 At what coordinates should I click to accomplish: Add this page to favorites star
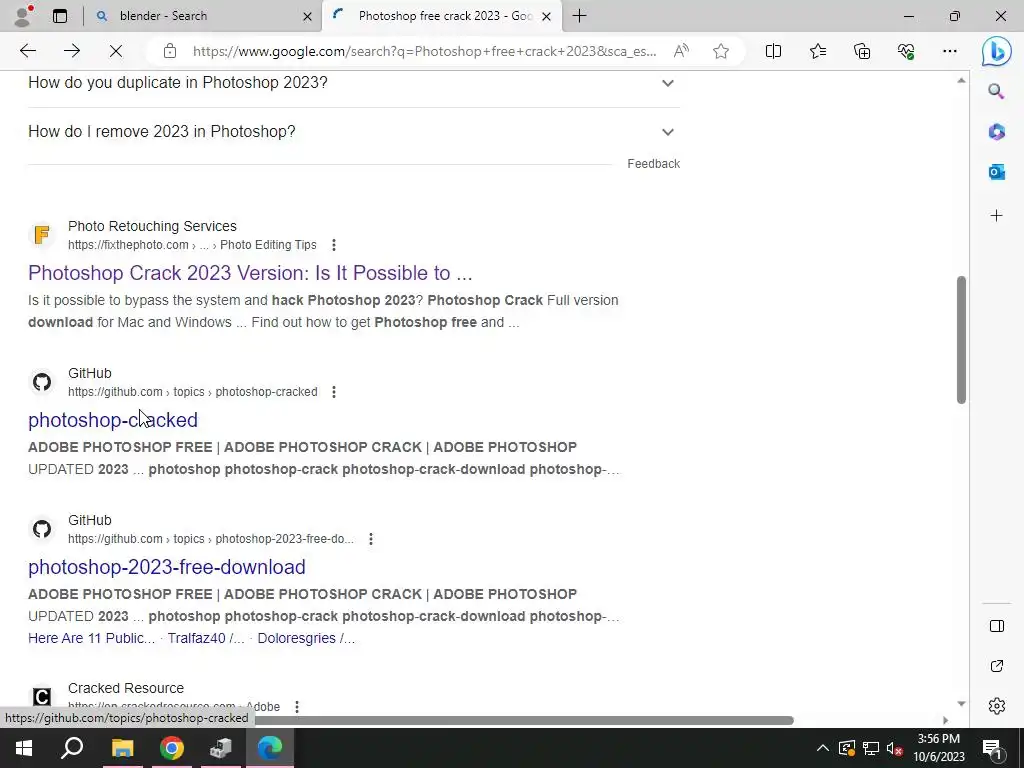pyautogui.click(x=721, y=51)
